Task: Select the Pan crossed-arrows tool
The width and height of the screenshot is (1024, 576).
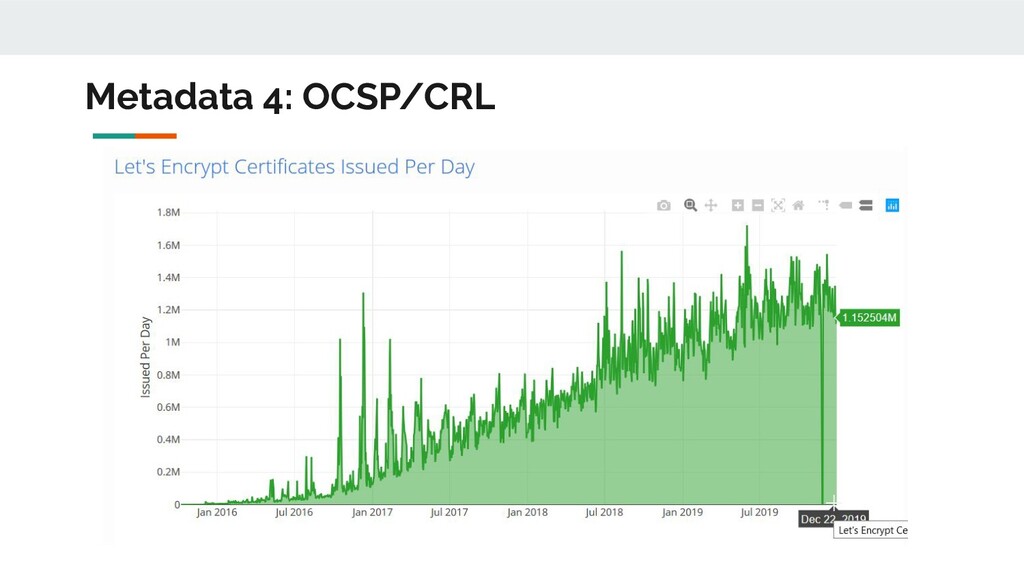Action: [711, 206]
